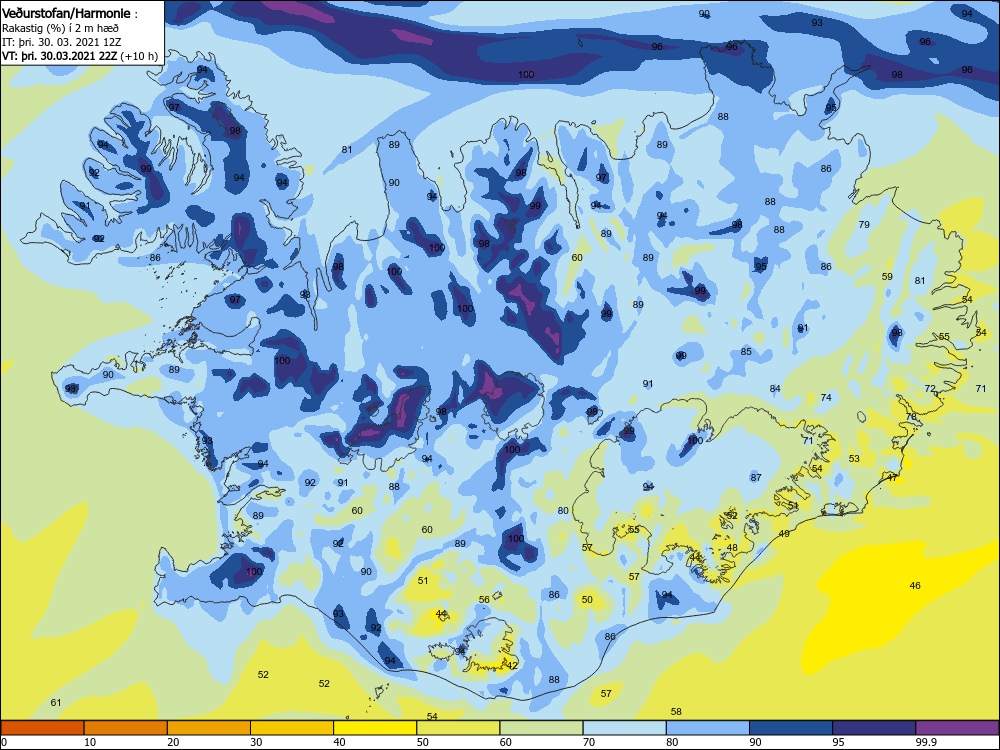Click the 95–99.9 navy legend swatch

[874, 728]
